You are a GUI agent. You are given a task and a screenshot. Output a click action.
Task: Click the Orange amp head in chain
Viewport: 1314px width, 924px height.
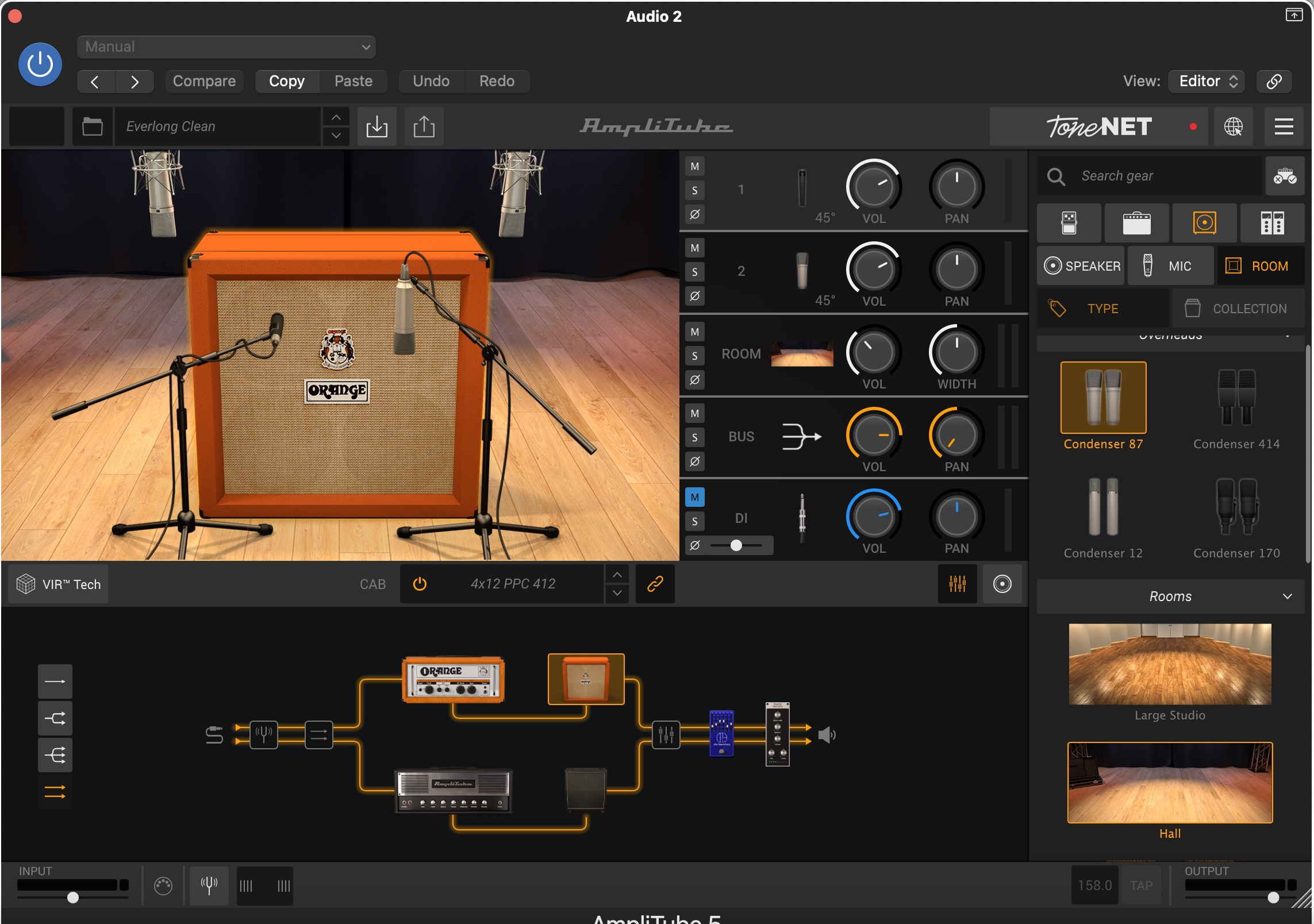[x=454, y=680]
